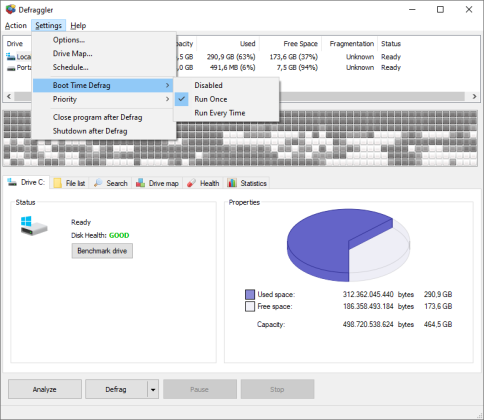Click the Defraggler app logo icon
This screenshot has width=484, height=420.
click(x=11, y=9)
